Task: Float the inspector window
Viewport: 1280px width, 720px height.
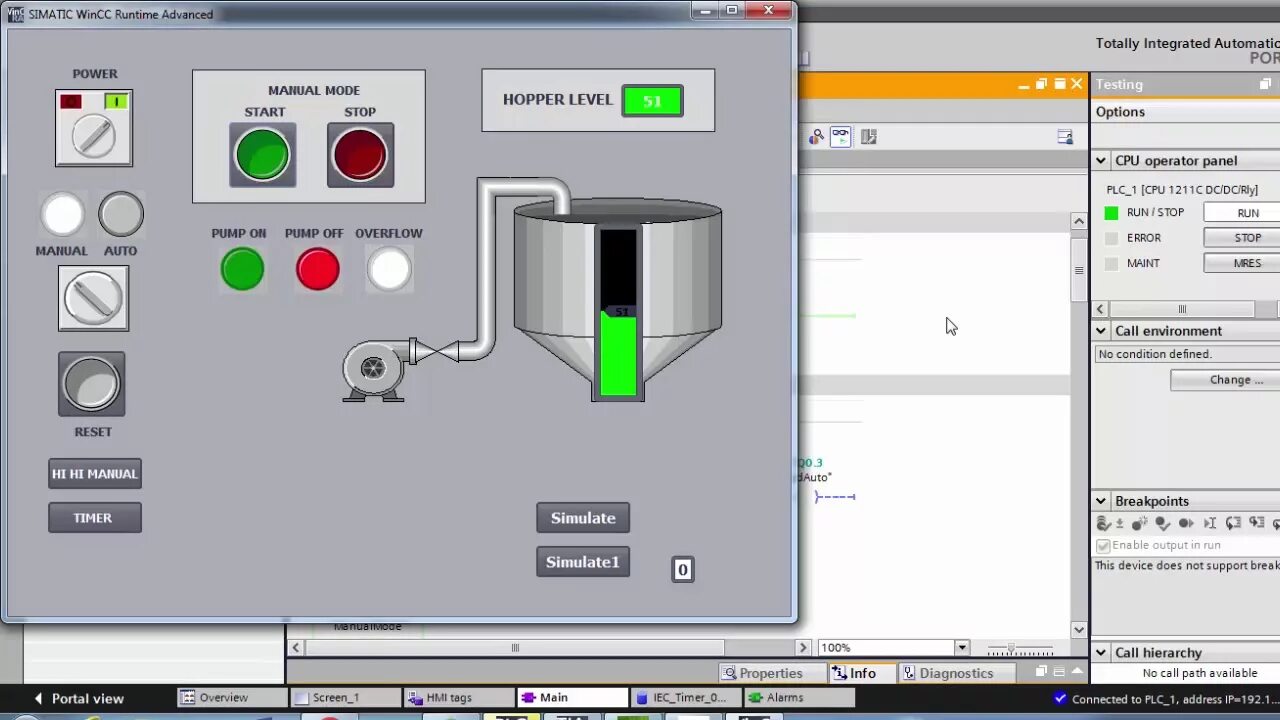Action: [1041, 672]
